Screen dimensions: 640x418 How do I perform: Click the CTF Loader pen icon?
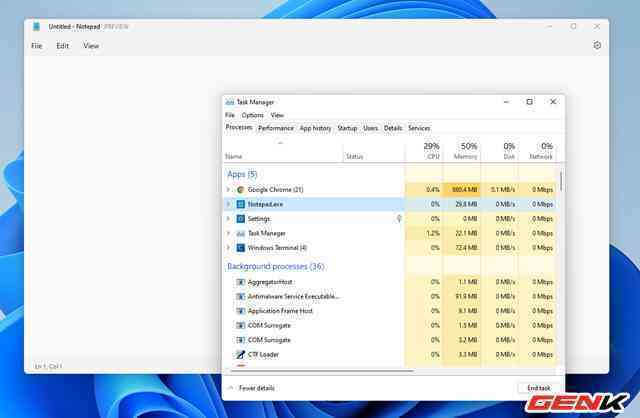tap(241, 354)
